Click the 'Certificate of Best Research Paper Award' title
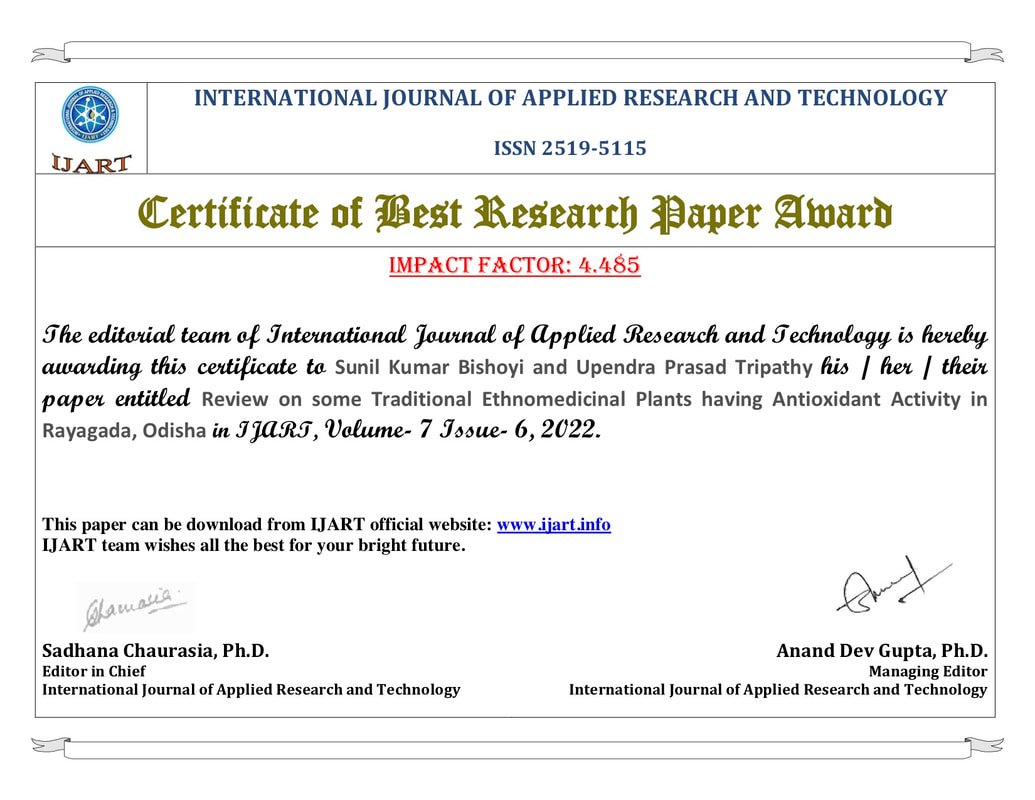Image resolution: width=1035 pixels, height=800 pixels. [516, 213]
